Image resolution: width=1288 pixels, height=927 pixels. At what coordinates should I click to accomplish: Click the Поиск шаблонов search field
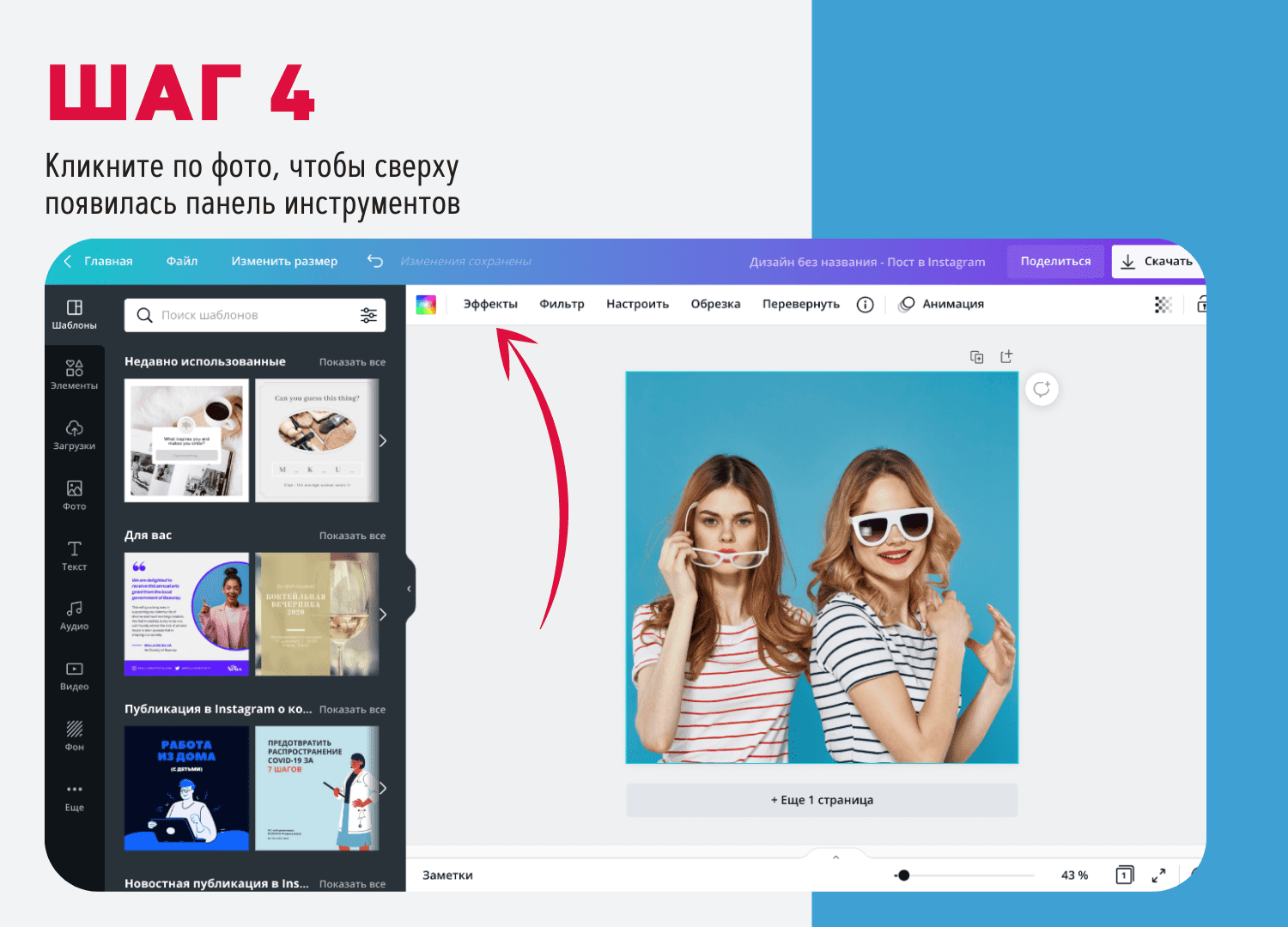pyautogui.click(x=255, y=315)
